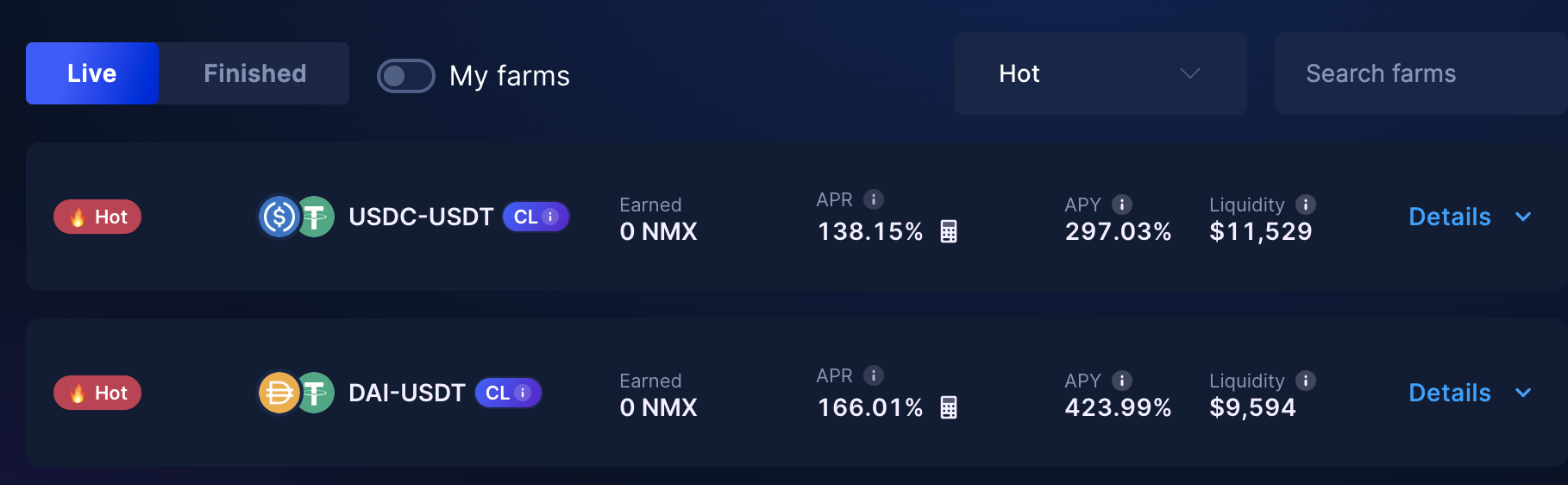The image size is (1568, 485).
Task: Toggle the My farms switch
Action: coord(406,76)
